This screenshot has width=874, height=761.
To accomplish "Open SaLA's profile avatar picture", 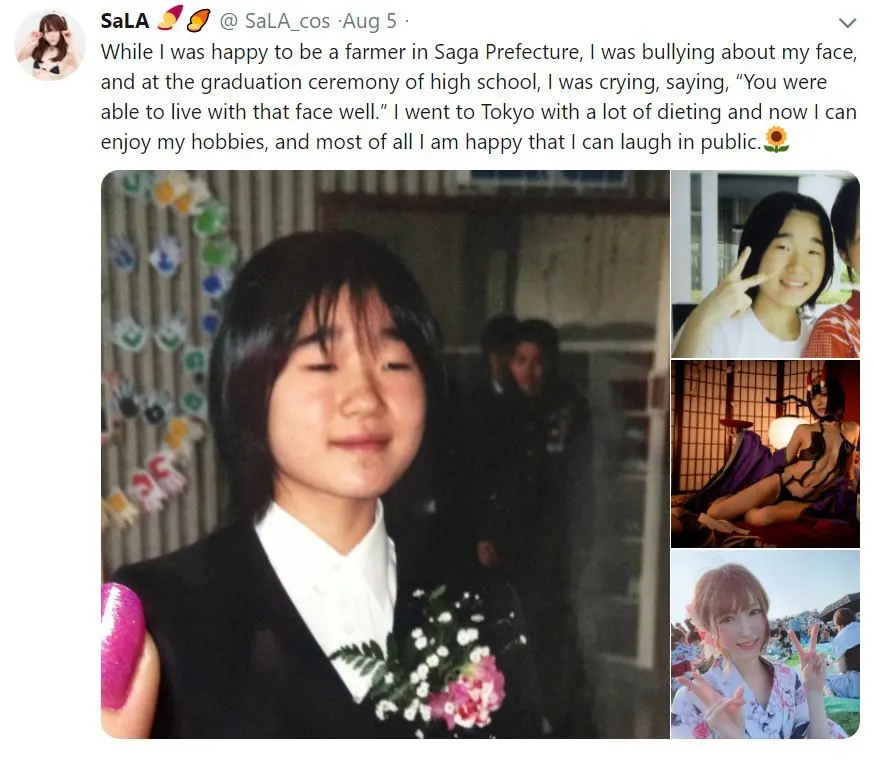I will pyautogui.click(x=50, y=45).
